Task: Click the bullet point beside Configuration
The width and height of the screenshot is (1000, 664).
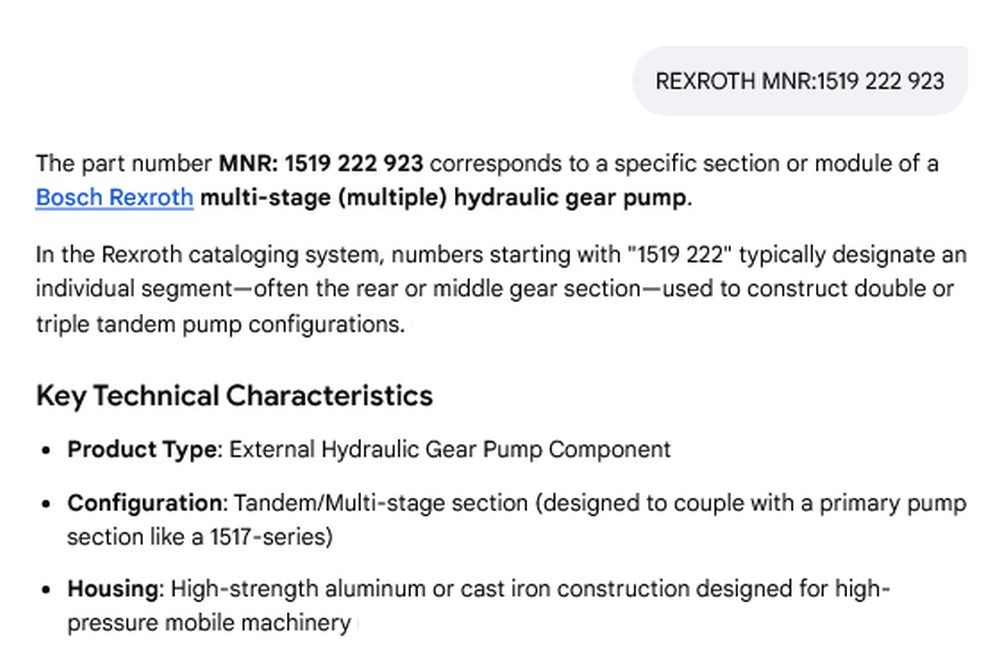Action: tap(45, 504)
